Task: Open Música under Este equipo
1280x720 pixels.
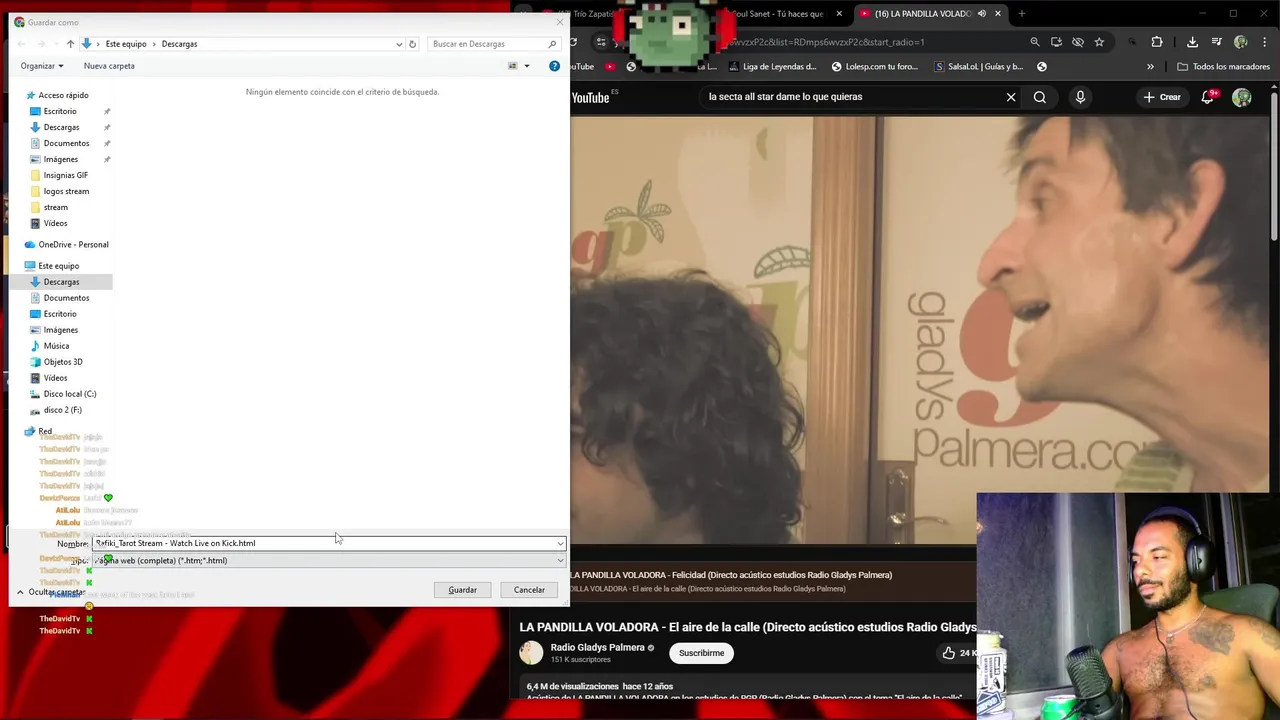Action: click(x=56, y=346)
